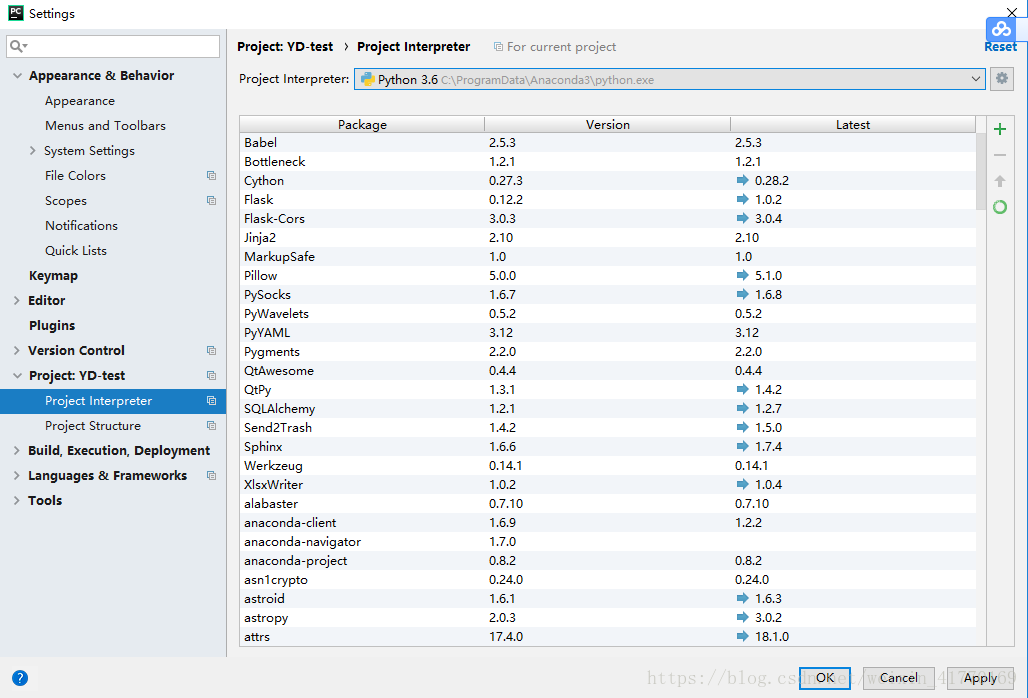Click the project-level icon next to Scopes
The width and height of the screenshot is (1028, 698).
tap(211, 201)
